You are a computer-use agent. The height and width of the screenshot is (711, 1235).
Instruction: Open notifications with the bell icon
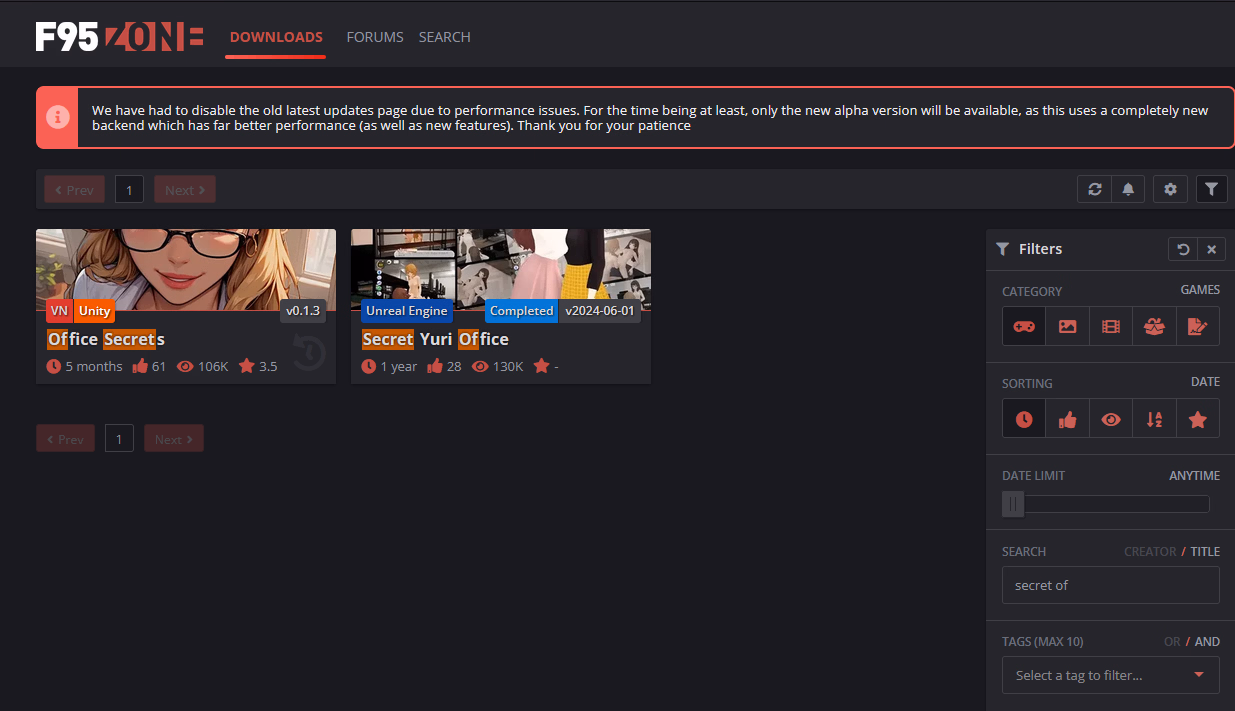point(1128,189)
